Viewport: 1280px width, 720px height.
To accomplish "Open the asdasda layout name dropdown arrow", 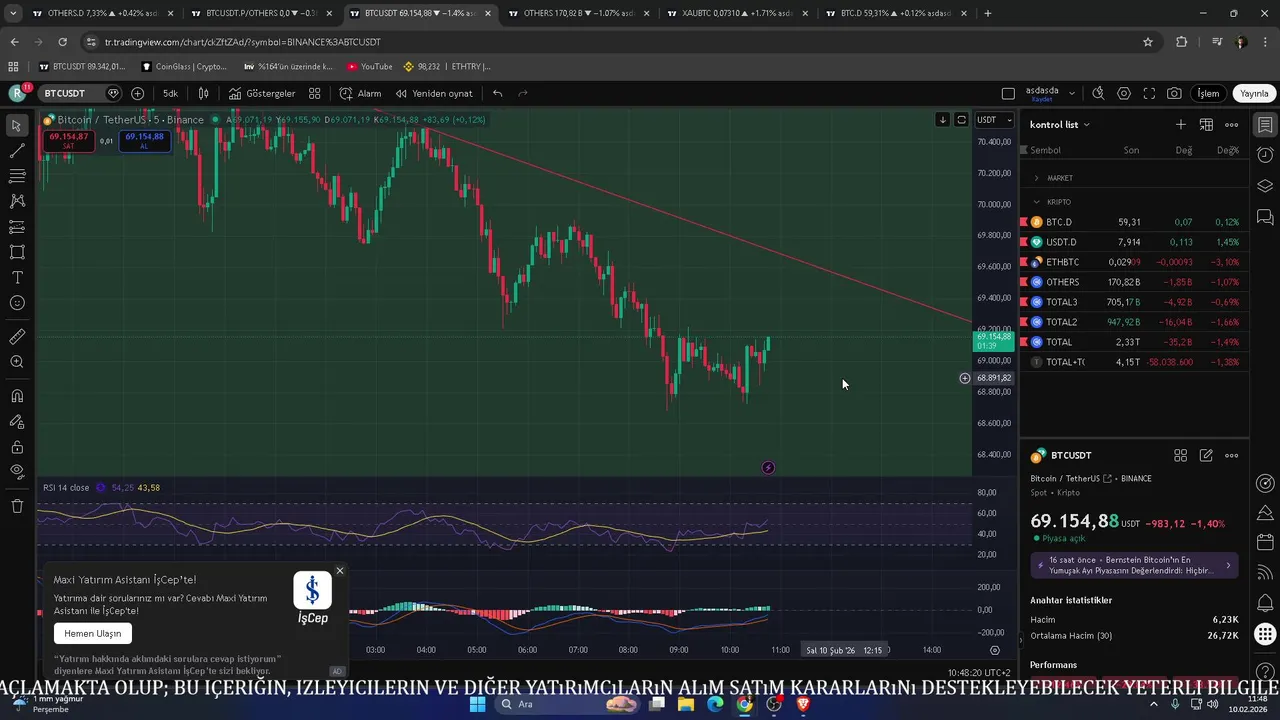I will (x=1072, y=93).
